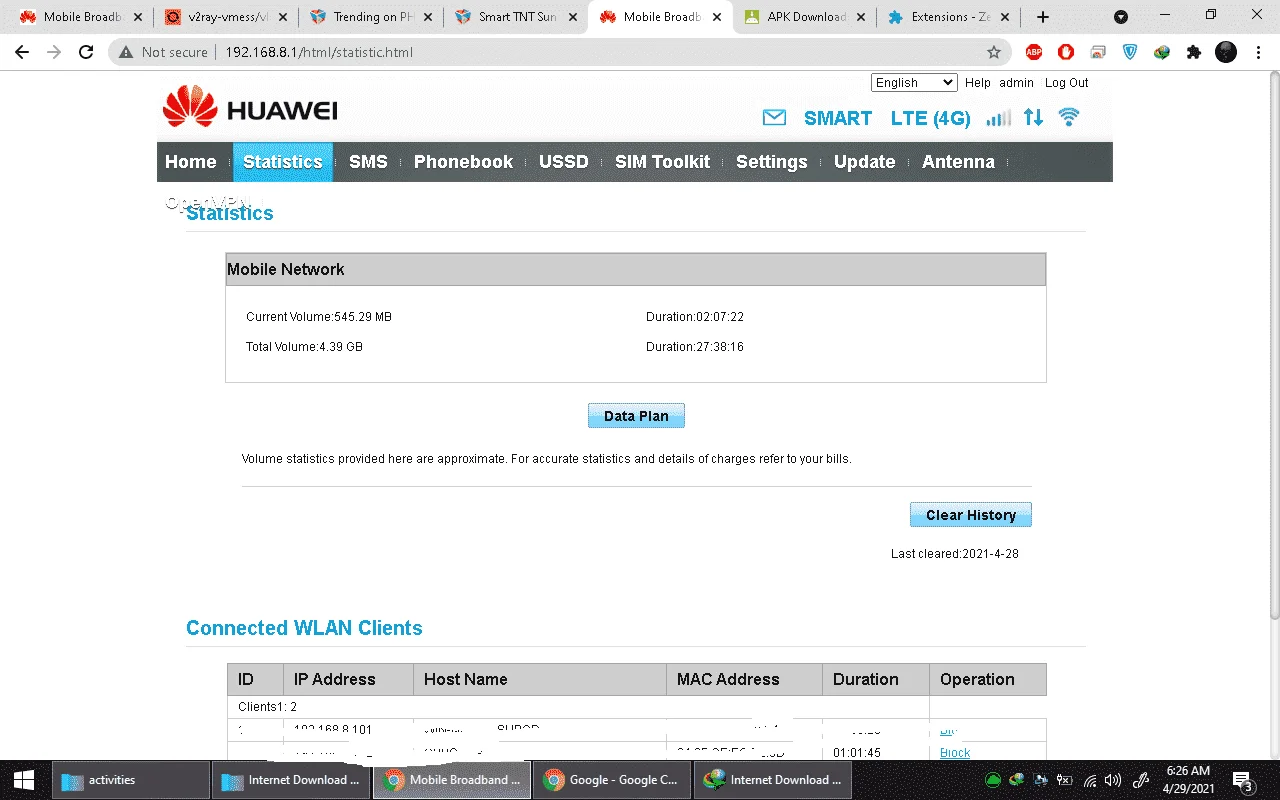Open the Chrome Extensions puzzle menu
This screenshot has height=800, width=1280.
click(x=1194, y=52)
